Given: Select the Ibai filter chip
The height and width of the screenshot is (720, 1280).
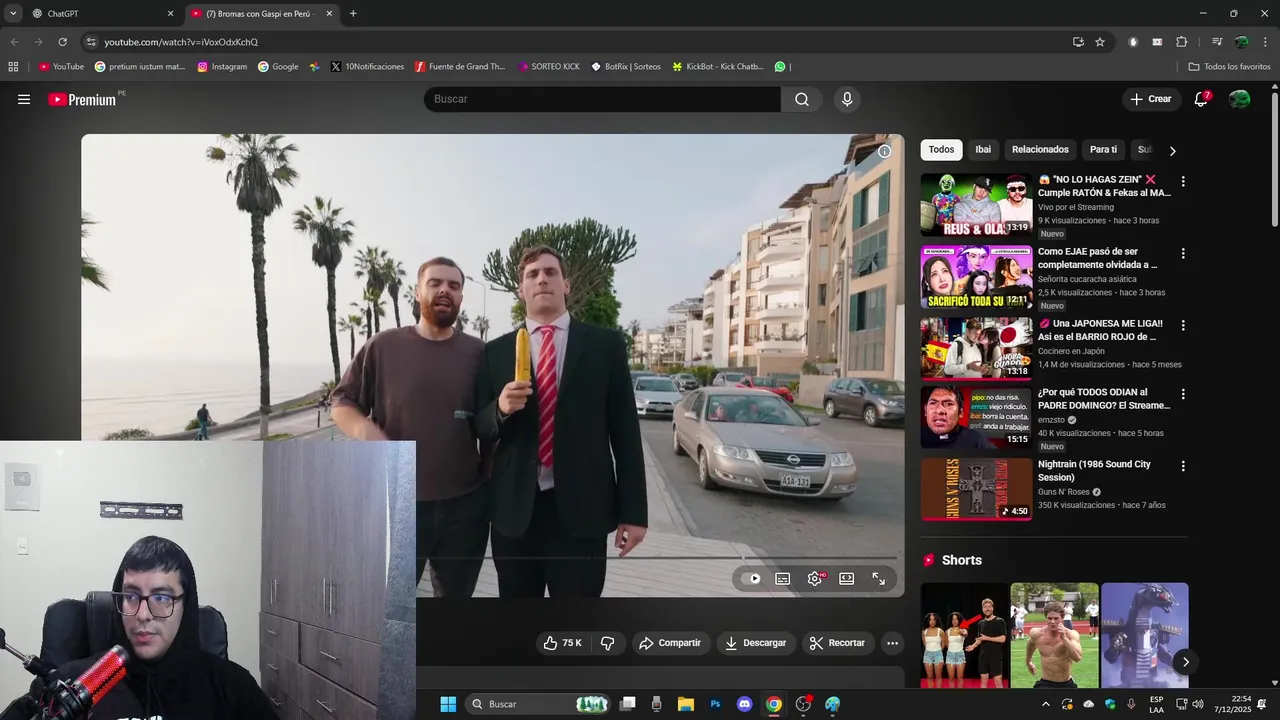Looking at the screenshot, I should (983, 150).
